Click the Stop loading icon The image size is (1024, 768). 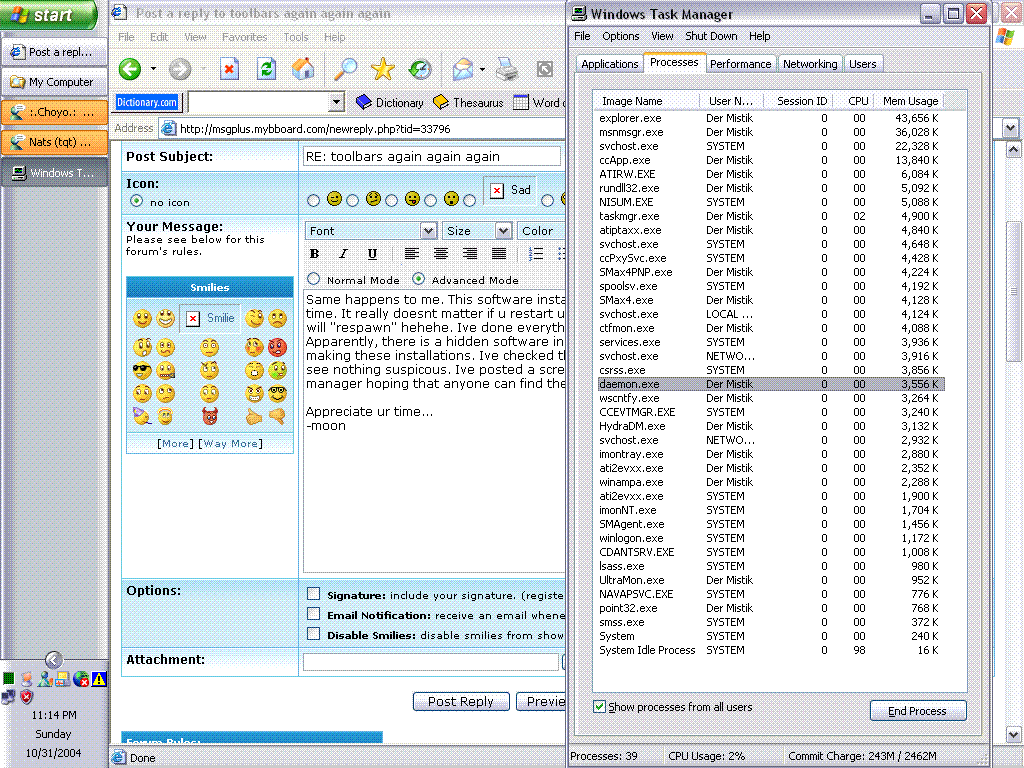click(x=229, y=69)
